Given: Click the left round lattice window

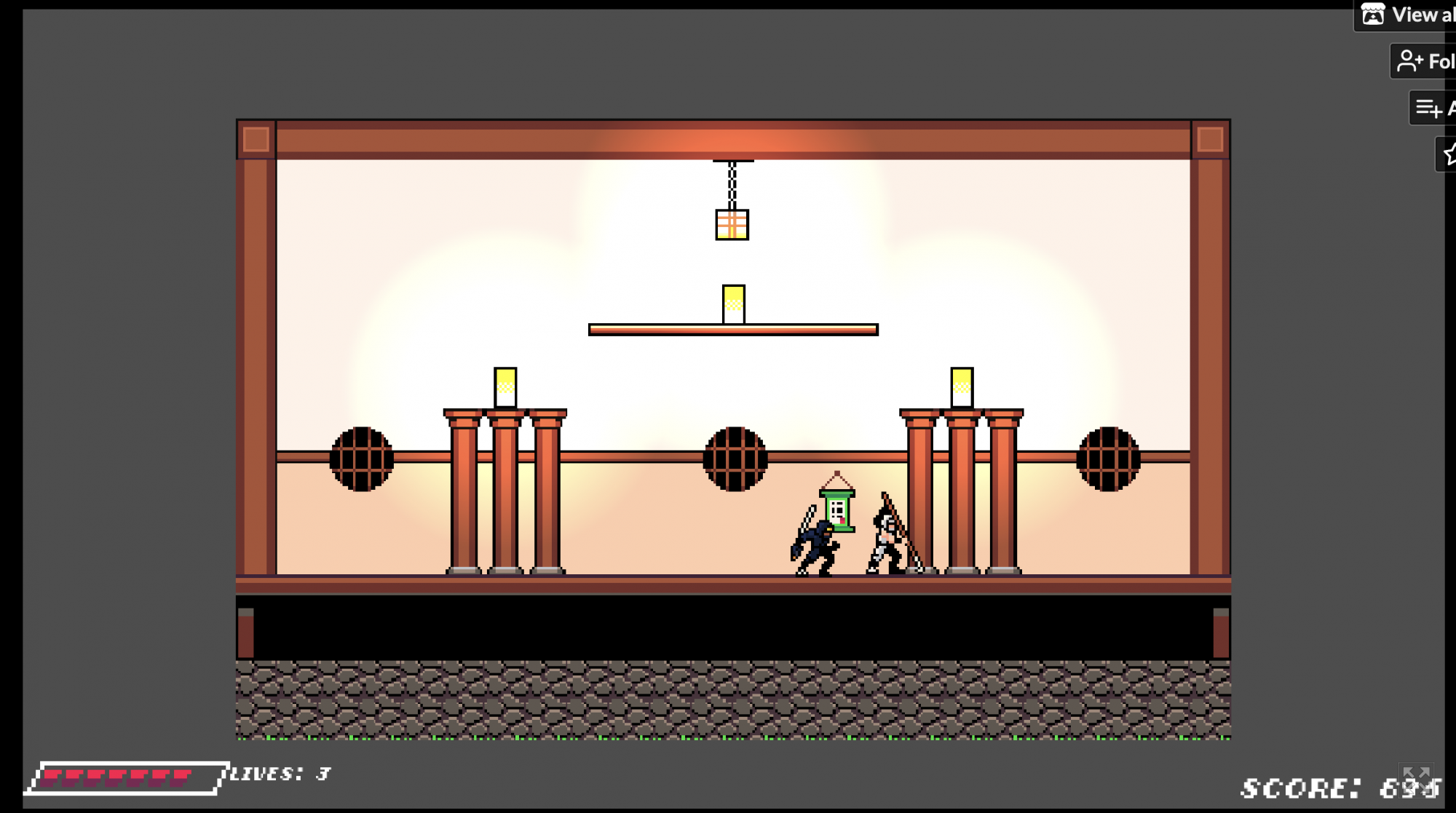Looking at the screenshot, I should 362,459.
